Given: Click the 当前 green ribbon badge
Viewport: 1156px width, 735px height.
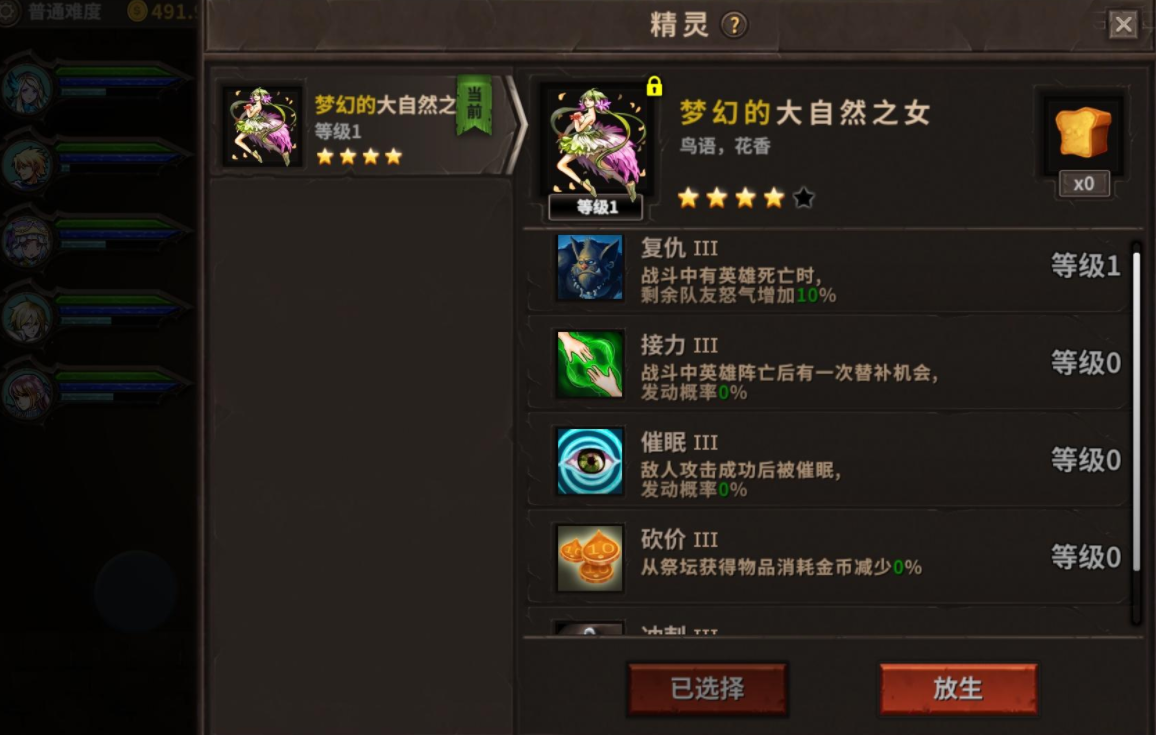Looking at the screenshot, I should pos(474,105).
